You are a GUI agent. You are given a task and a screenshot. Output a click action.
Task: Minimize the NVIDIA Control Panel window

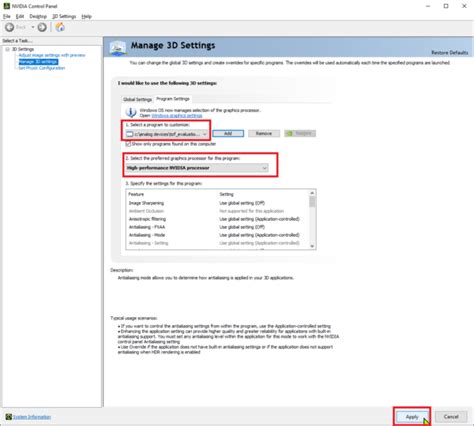point(428,6)
